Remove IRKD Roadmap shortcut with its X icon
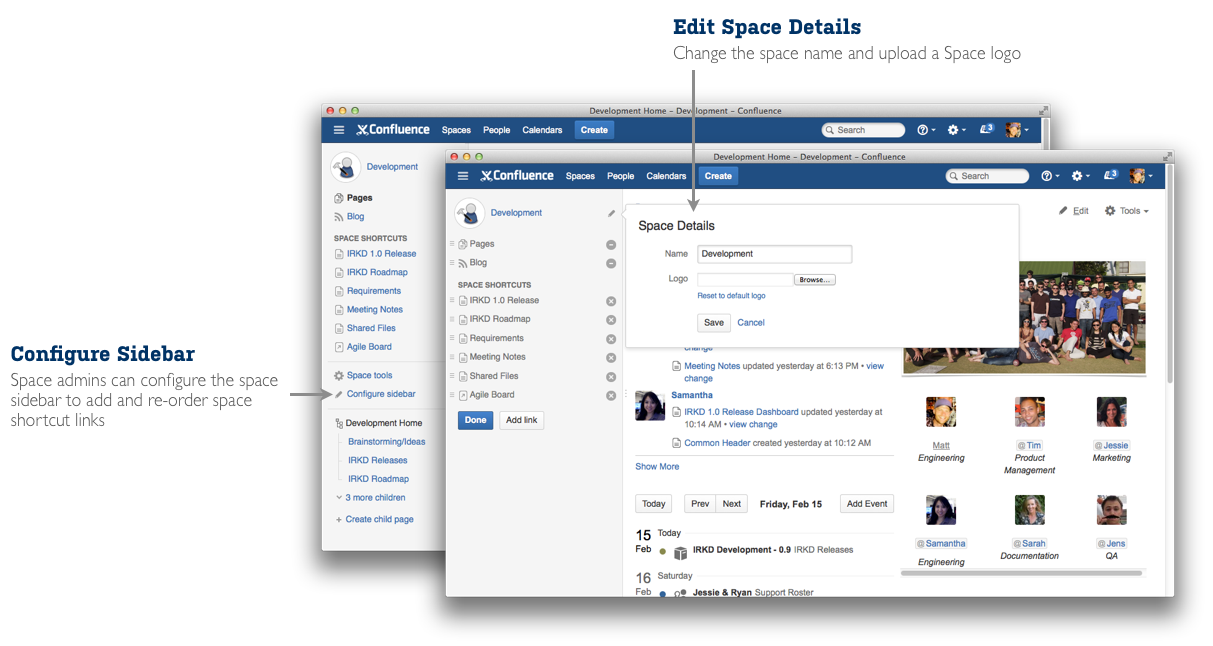This screenshot has height=646, width=1213. click(611, 320)
